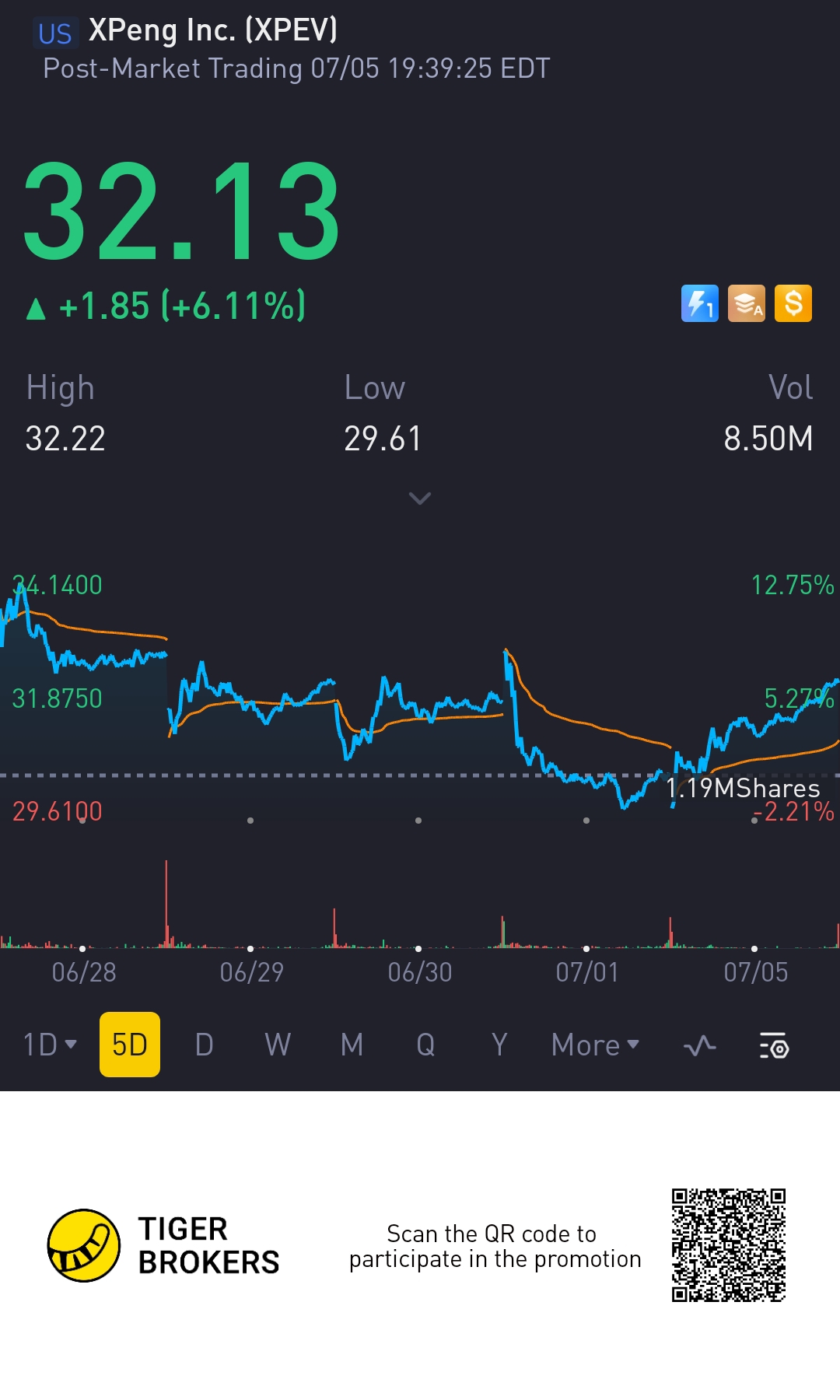The width and height of the screenshot is (840, 1400).
Task: Switch to the W weekly chart tab
Action: point(278,1045)
